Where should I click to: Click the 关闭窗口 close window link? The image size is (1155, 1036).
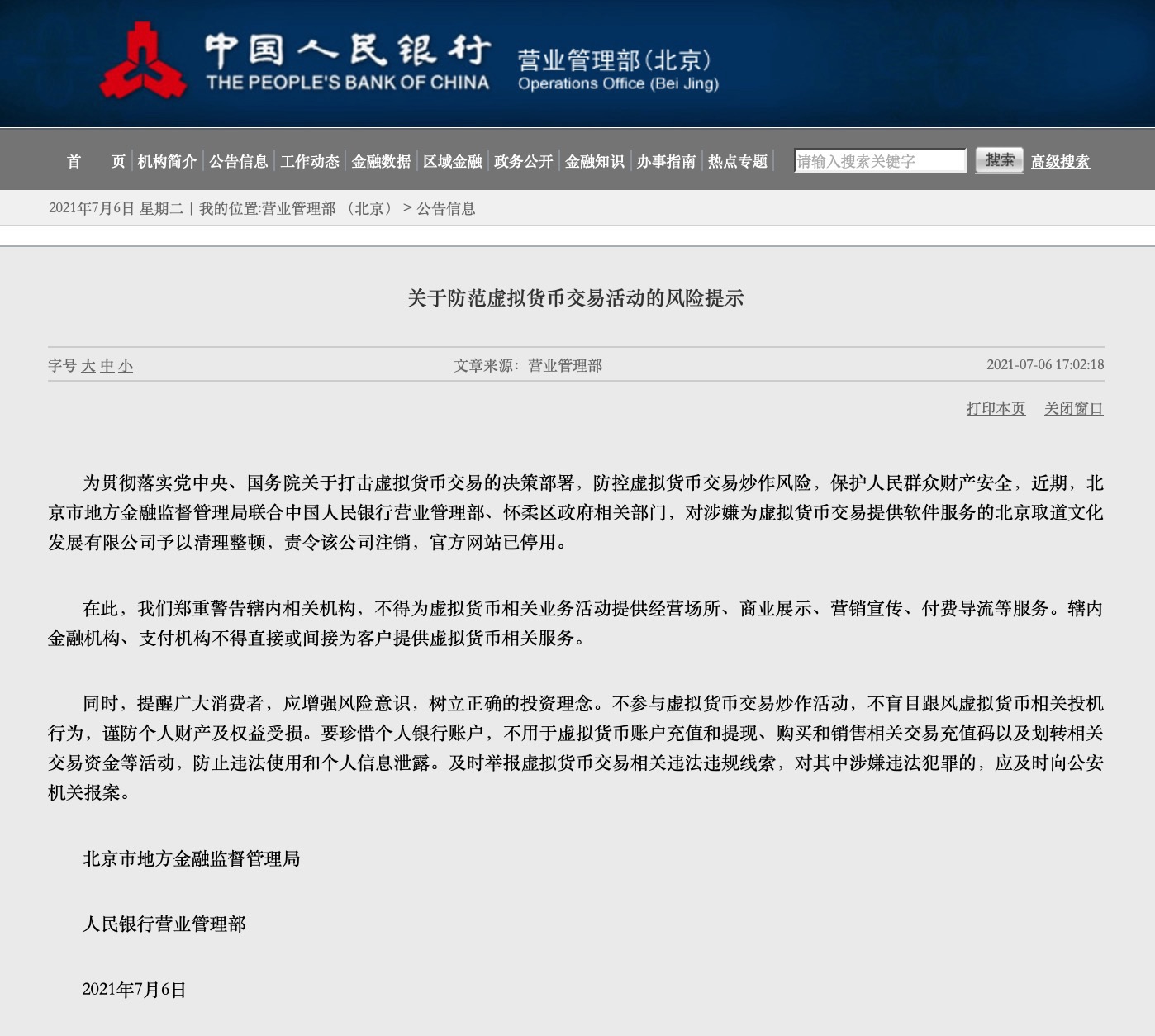(x=1074, y=407)
